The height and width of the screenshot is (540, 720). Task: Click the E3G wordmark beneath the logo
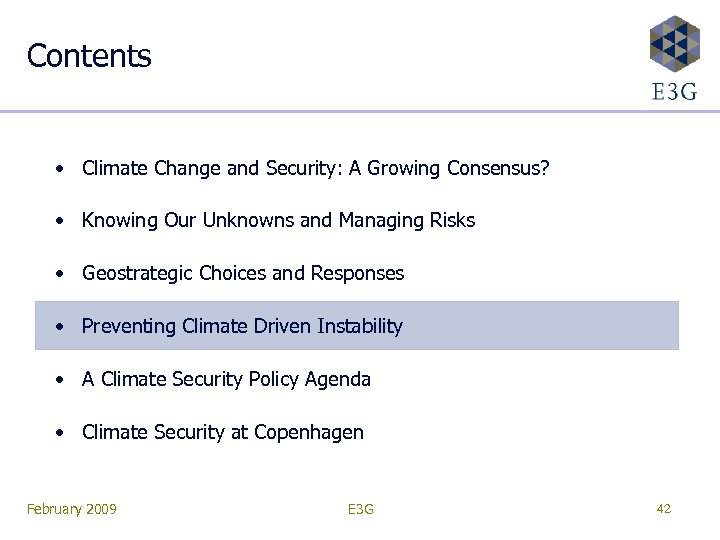[x=674, y=92]
